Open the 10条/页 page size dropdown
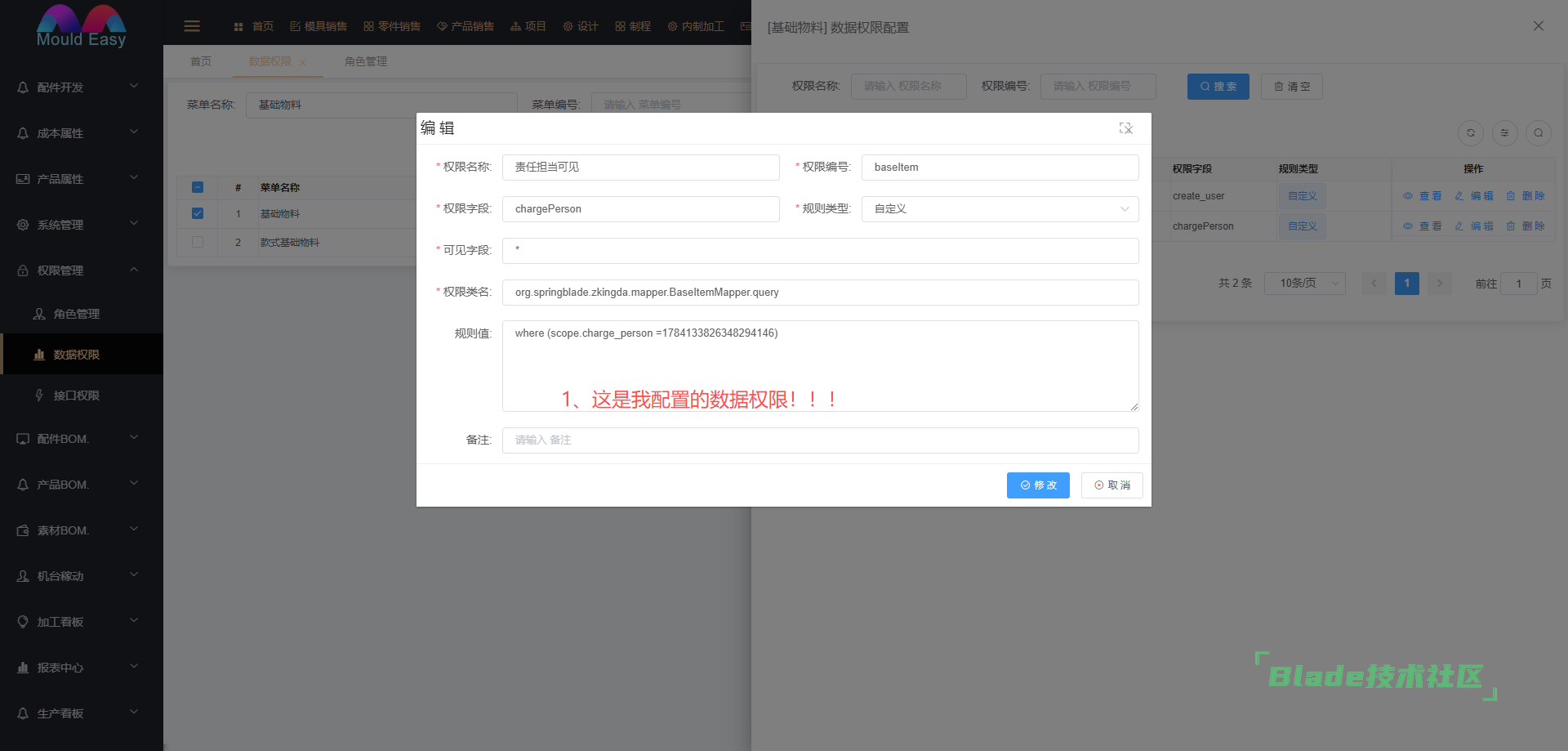 click(x=1303, y=284)
